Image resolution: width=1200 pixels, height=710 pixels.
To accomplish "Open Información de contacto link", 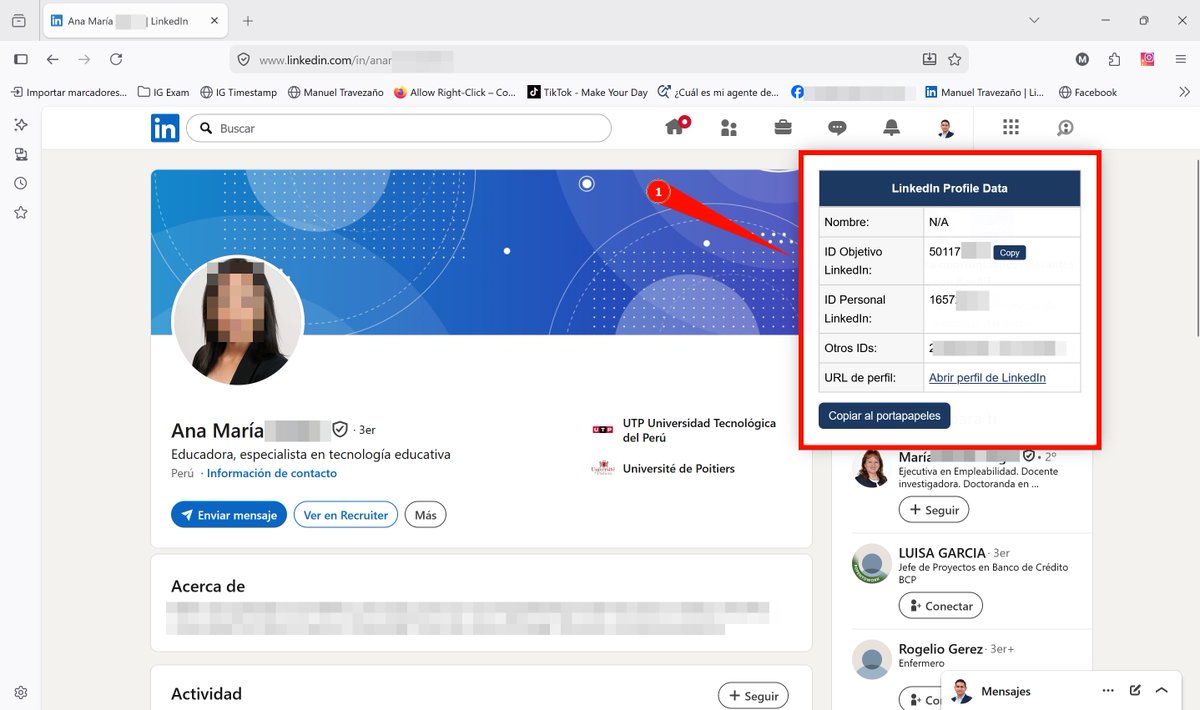I will tap(272, 473).
